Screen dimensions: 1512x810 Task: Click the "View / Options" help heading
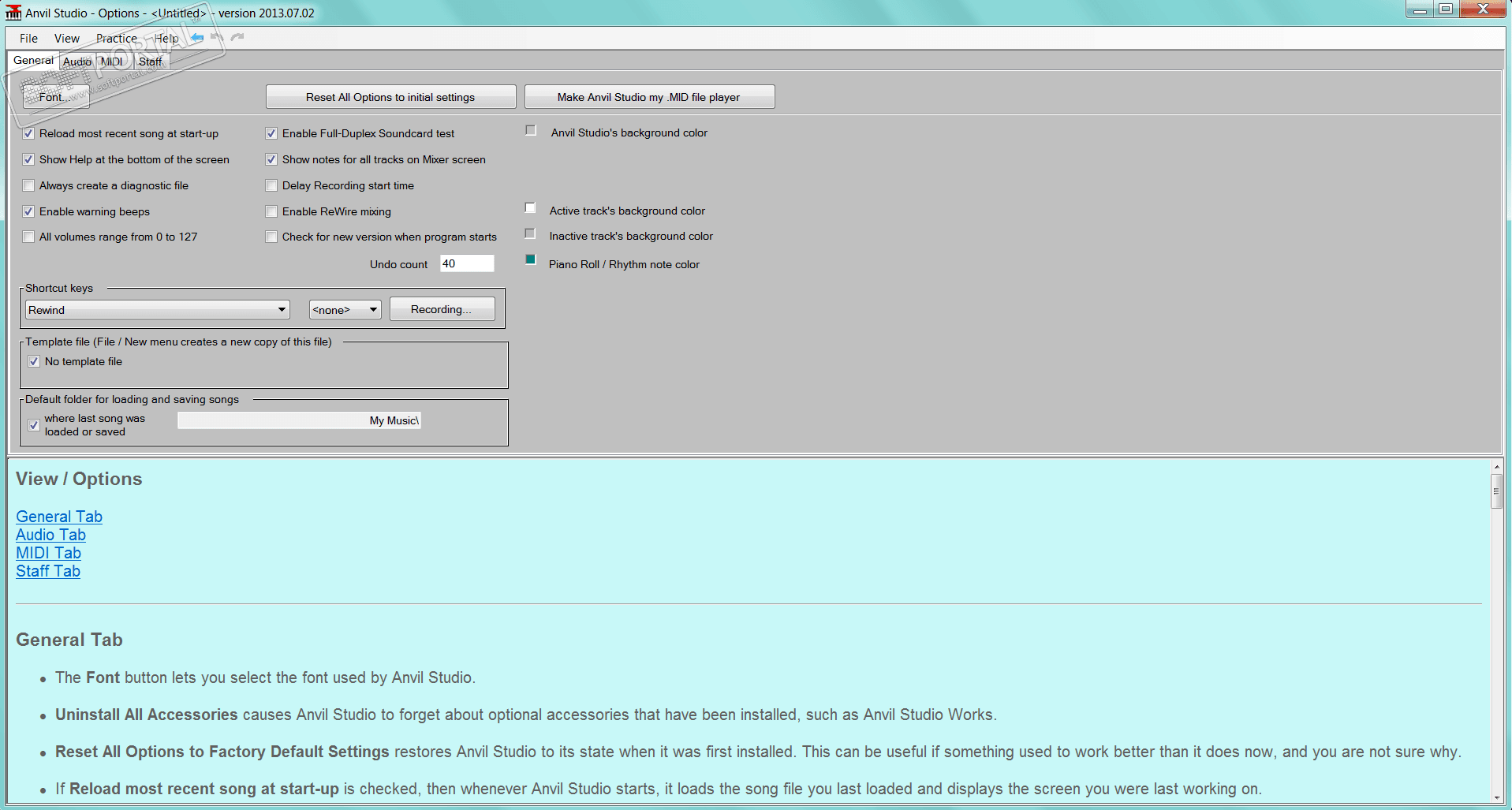[x=79, y=479]
